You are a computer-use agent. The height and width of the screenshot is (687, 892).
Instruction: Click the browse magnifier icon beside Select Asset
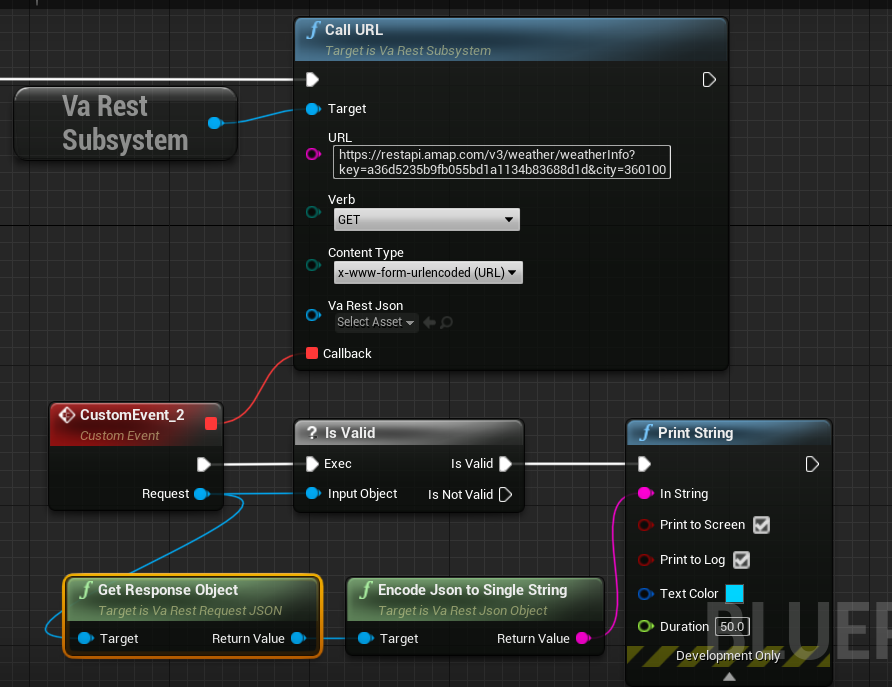[x=447, y=322]
